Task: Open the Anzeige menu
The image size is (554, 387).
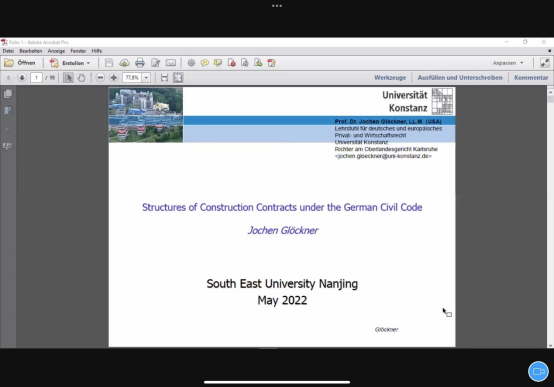Action: [x=56, y=51]
